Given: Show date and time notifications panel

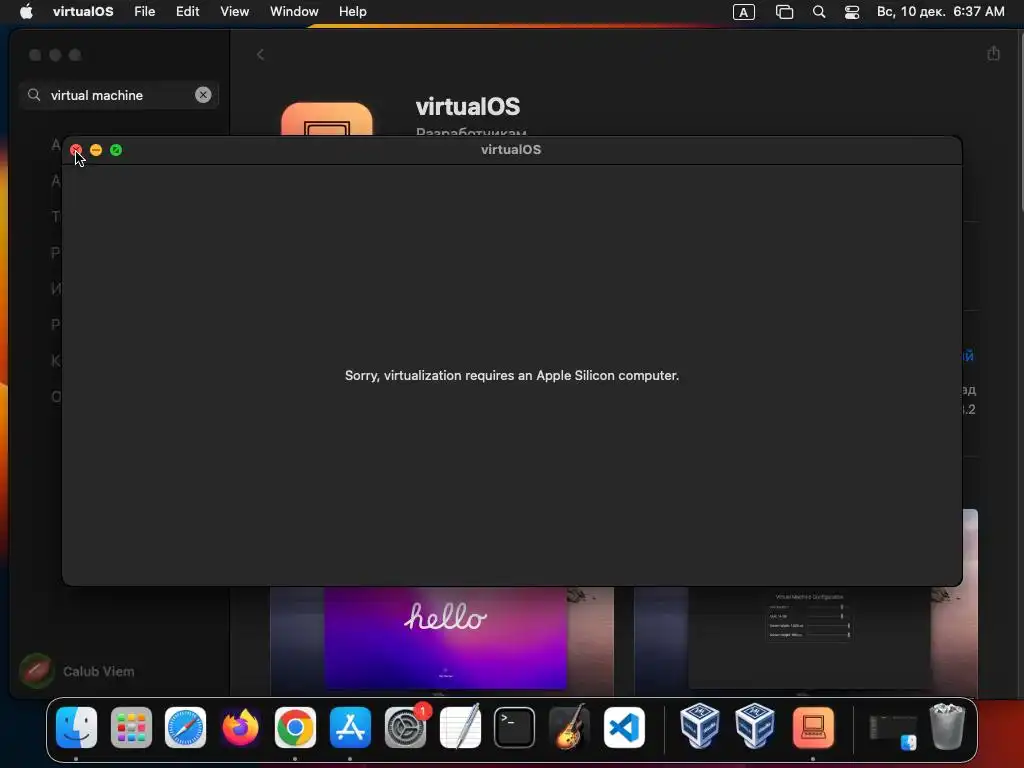Looking at the screenshot, I should point(940,12).
